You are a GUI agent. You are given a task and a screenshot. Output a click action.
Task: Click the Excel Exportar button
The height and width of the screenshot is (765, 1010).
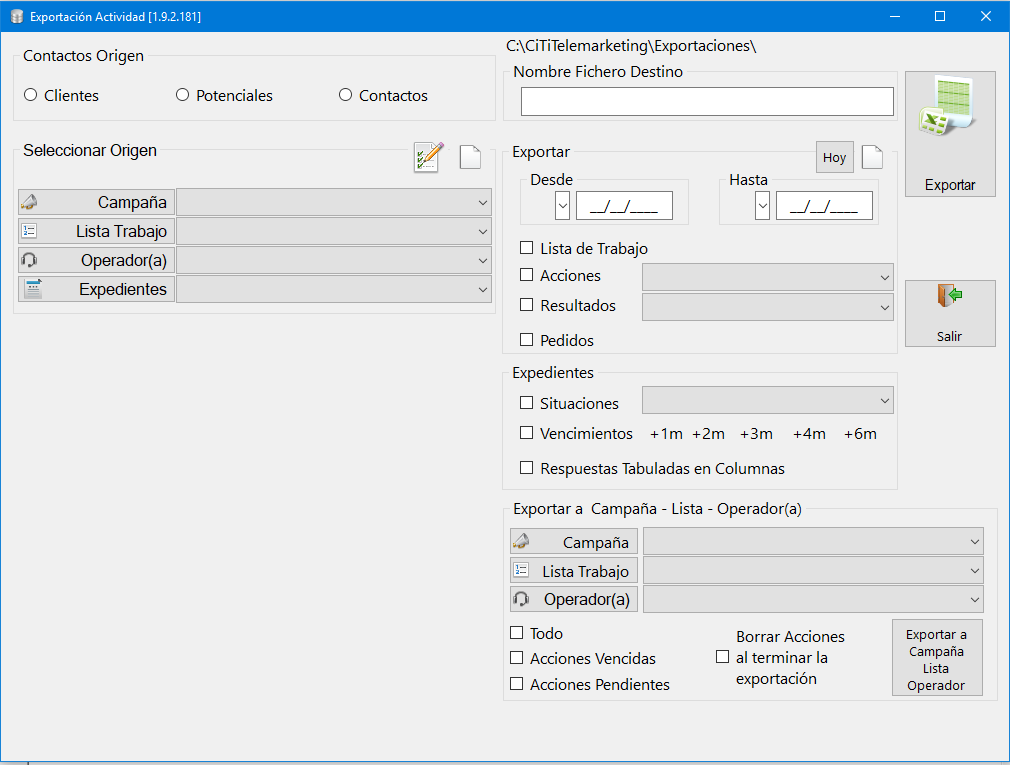pyautogui.click(x=950, y=134)
